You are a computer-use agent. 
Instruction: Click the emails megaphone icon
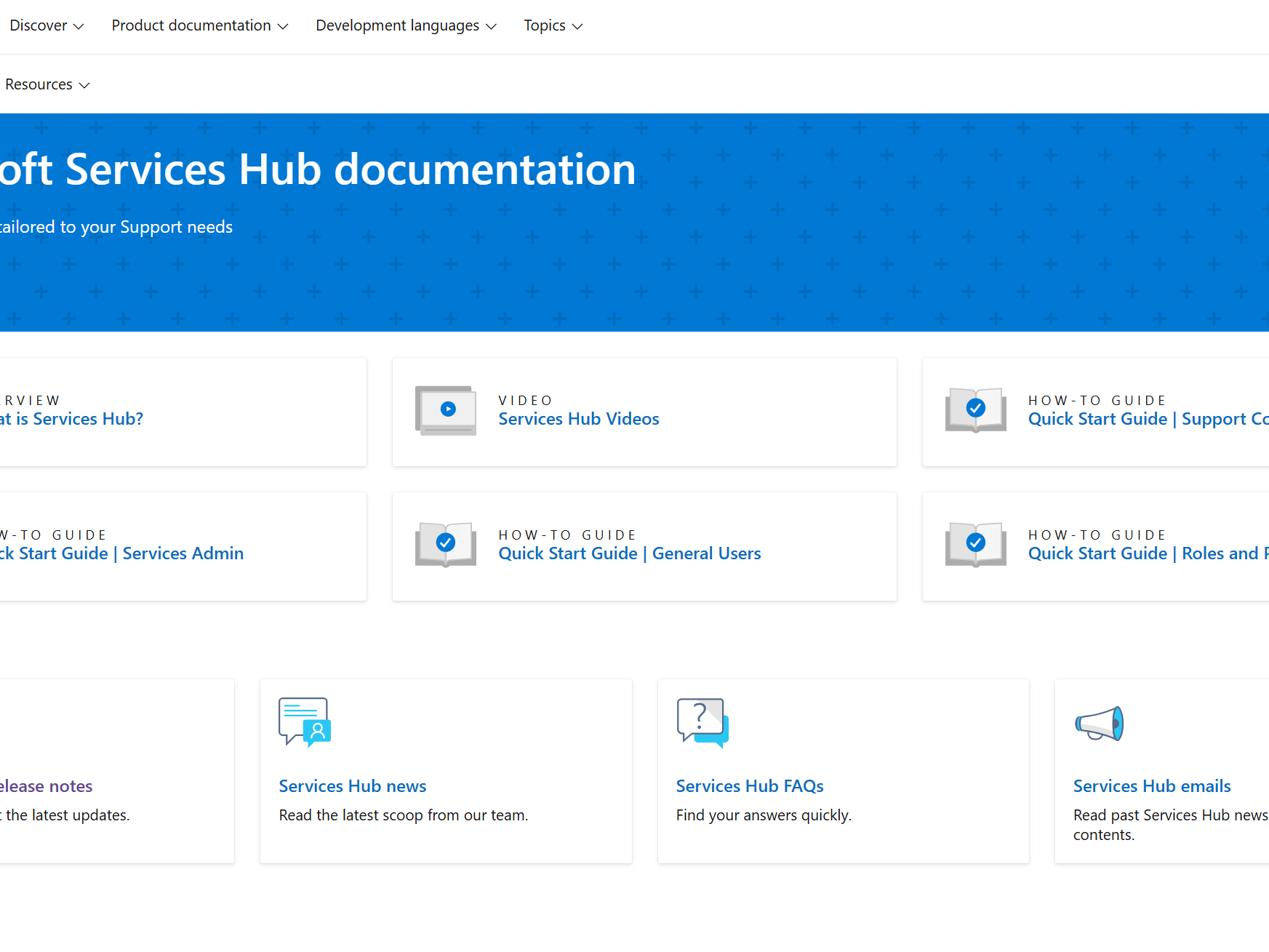[x=1100, y=724]
